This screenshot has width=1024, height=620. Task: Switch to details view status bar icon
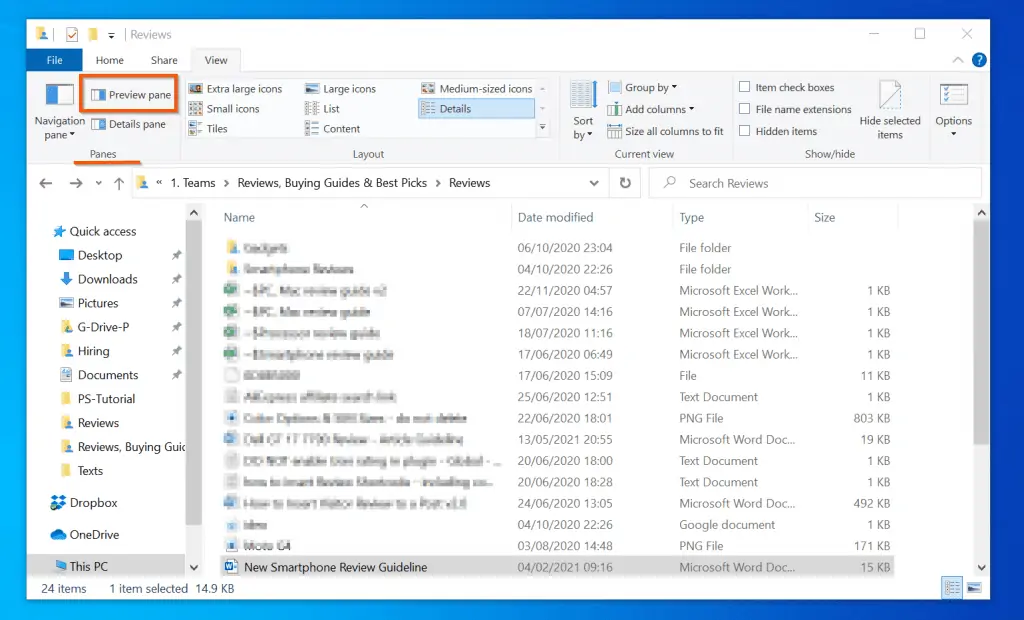[x=953, y=588]
